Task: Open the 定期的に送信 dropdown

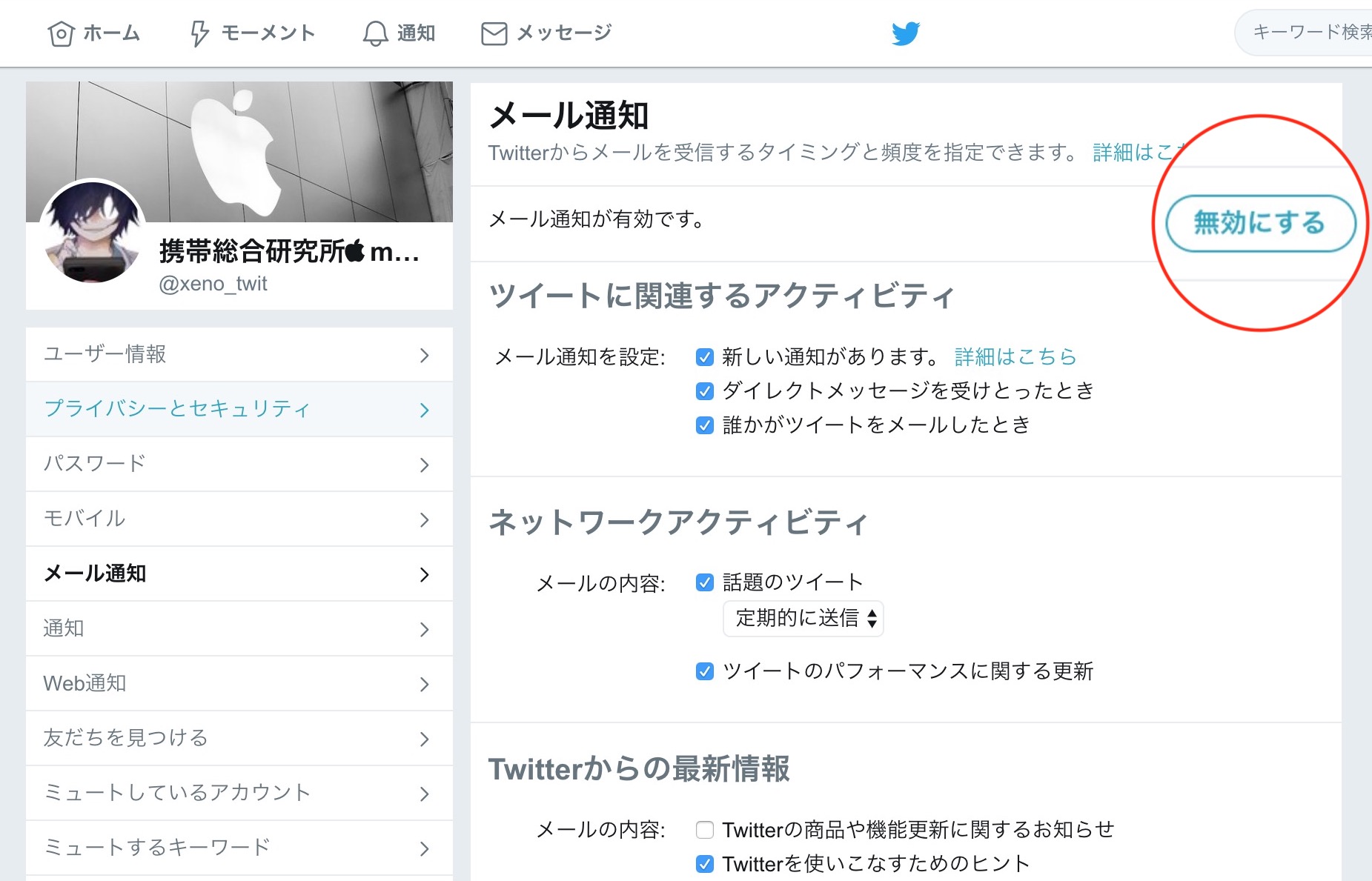Action: 803,618
